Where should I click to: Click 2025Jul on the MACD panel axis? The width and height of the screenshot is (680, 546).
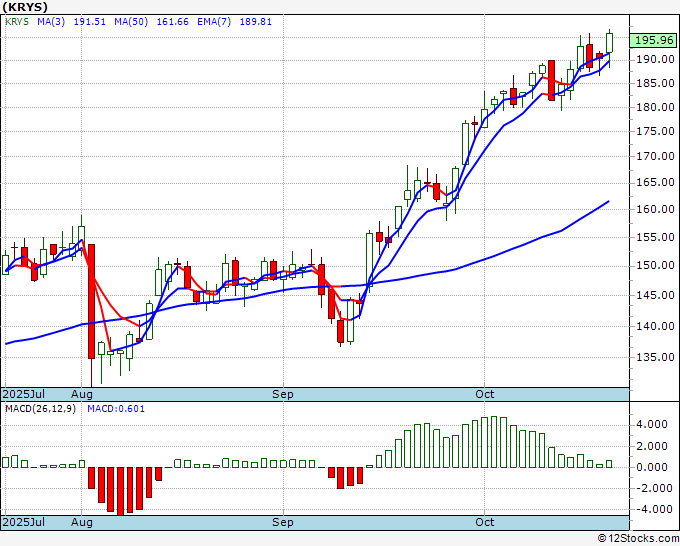(24, 522)
